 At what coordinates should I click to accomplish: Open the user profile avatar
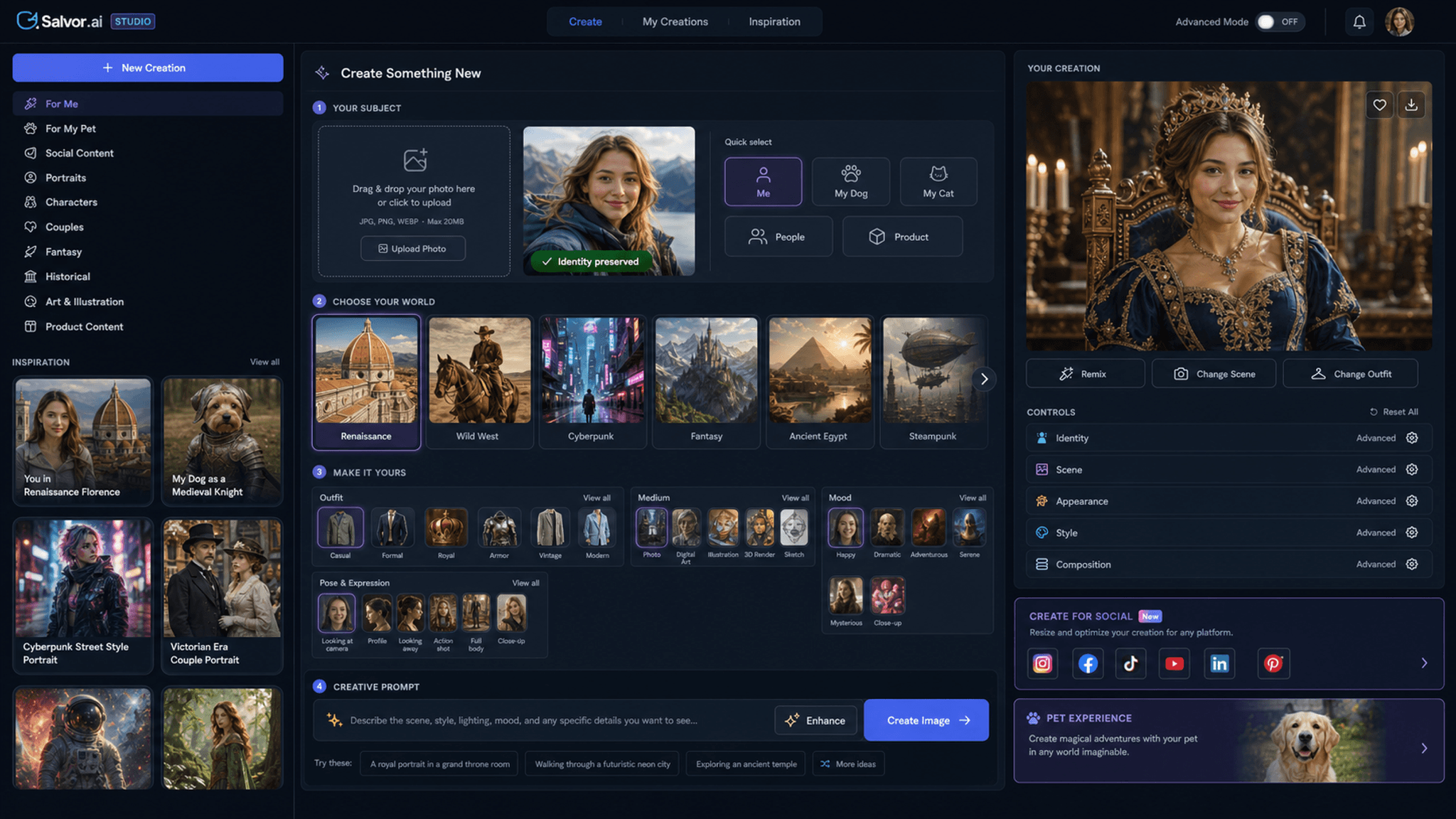click(1399, 22)
